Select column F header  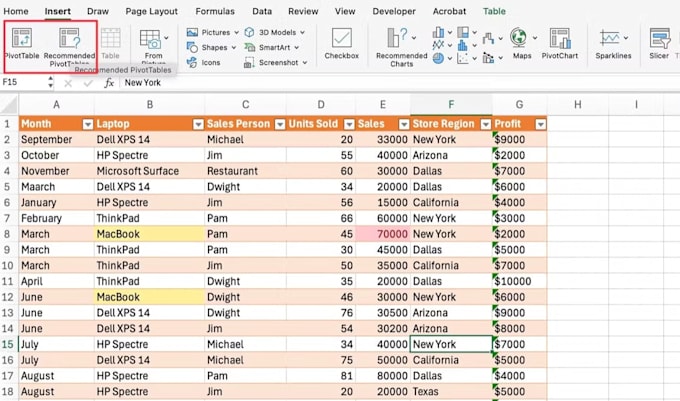click(x=451, y=104)
